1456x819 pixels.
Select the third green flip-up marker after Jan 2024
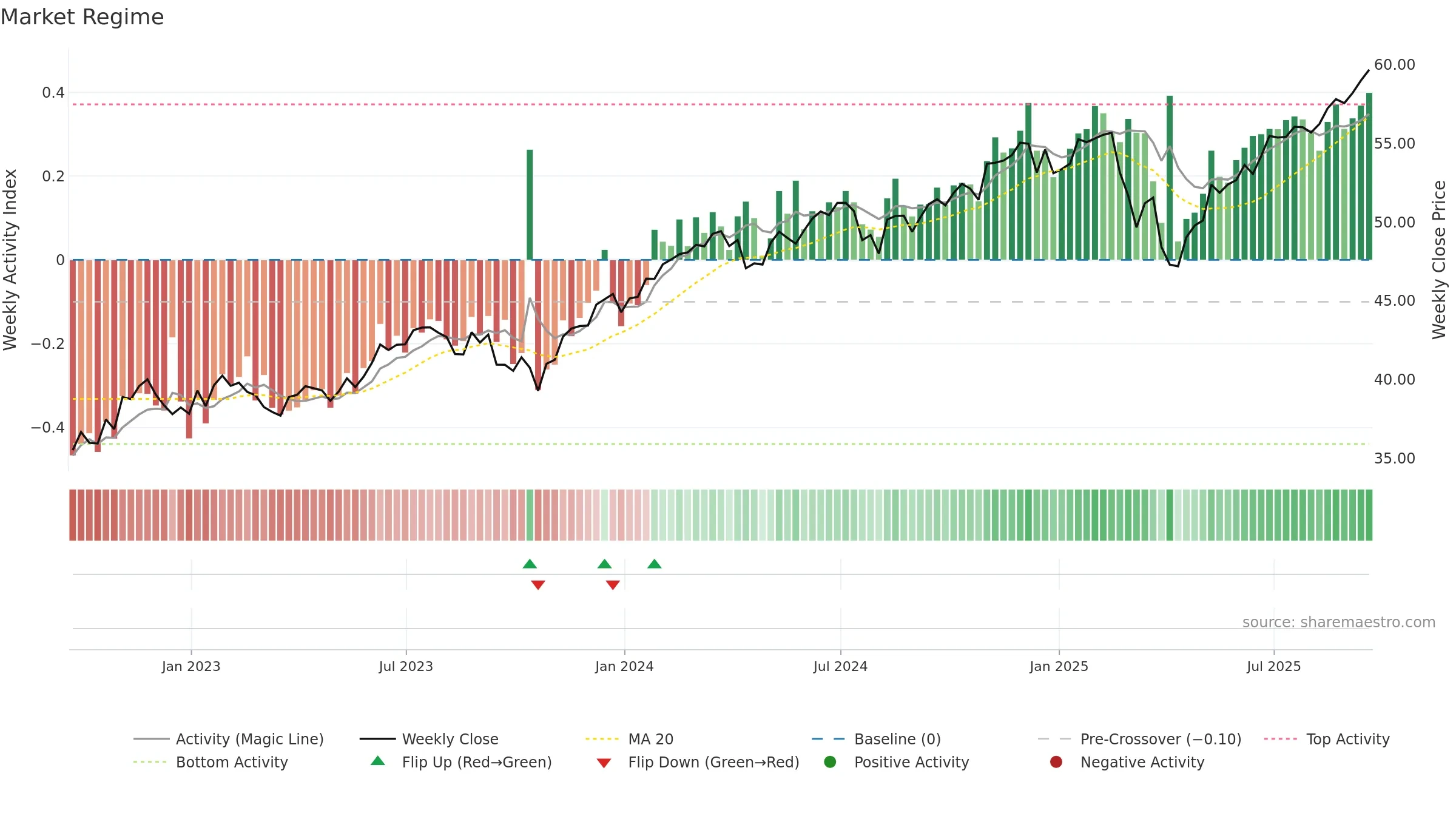654,564
